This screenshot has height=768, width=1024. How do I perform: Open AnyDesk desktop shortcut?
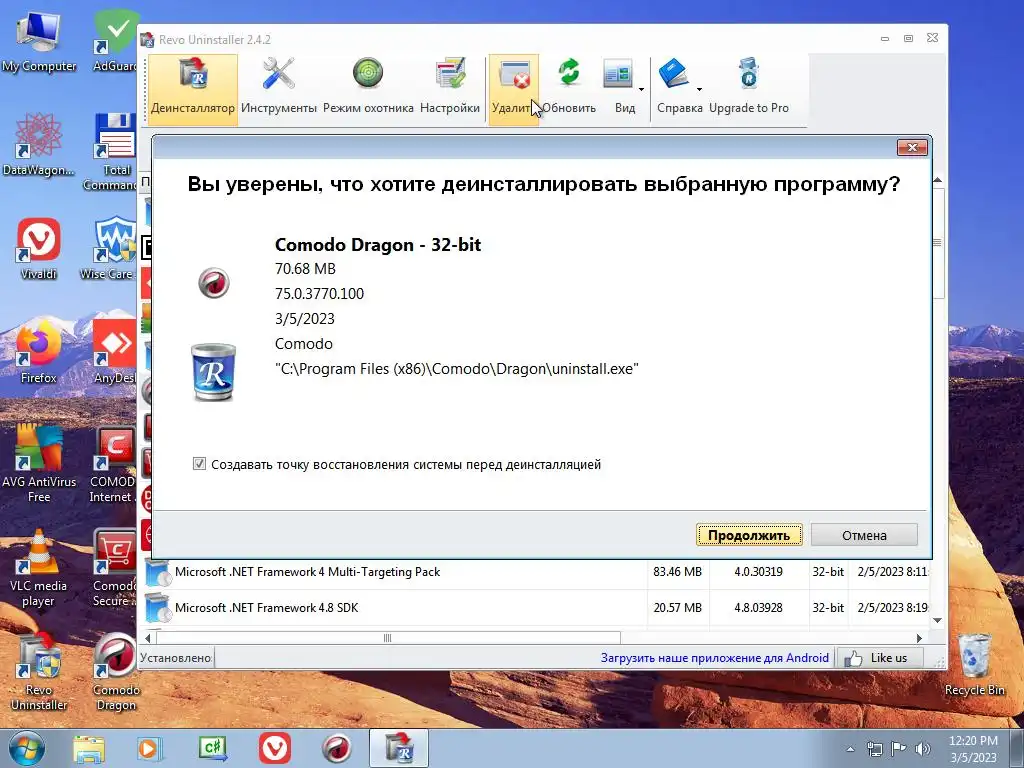pos(114,353)
